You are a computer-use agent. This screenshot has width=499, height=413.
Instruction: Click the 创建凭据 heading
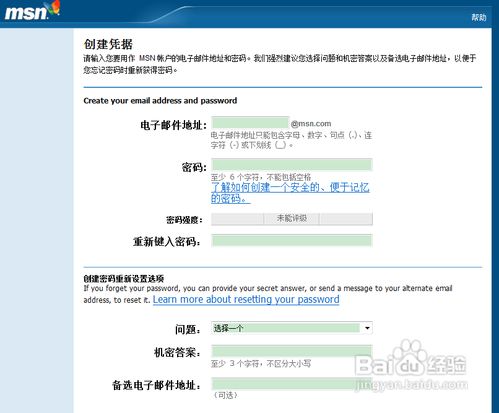(108, 44)
